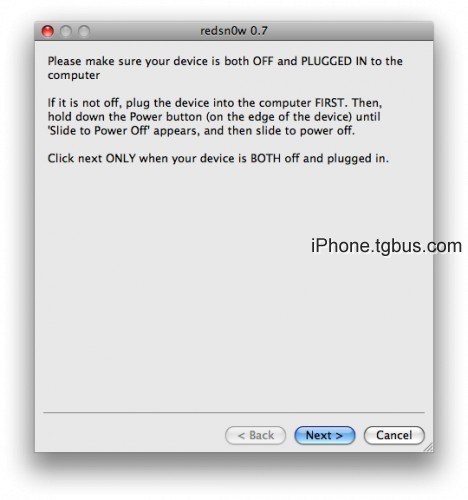The height and width of the screenshot is (500, 468).
Task: Click the 'hold down the Power button' line
Action: pyautogui.click(x=125, y=117)
